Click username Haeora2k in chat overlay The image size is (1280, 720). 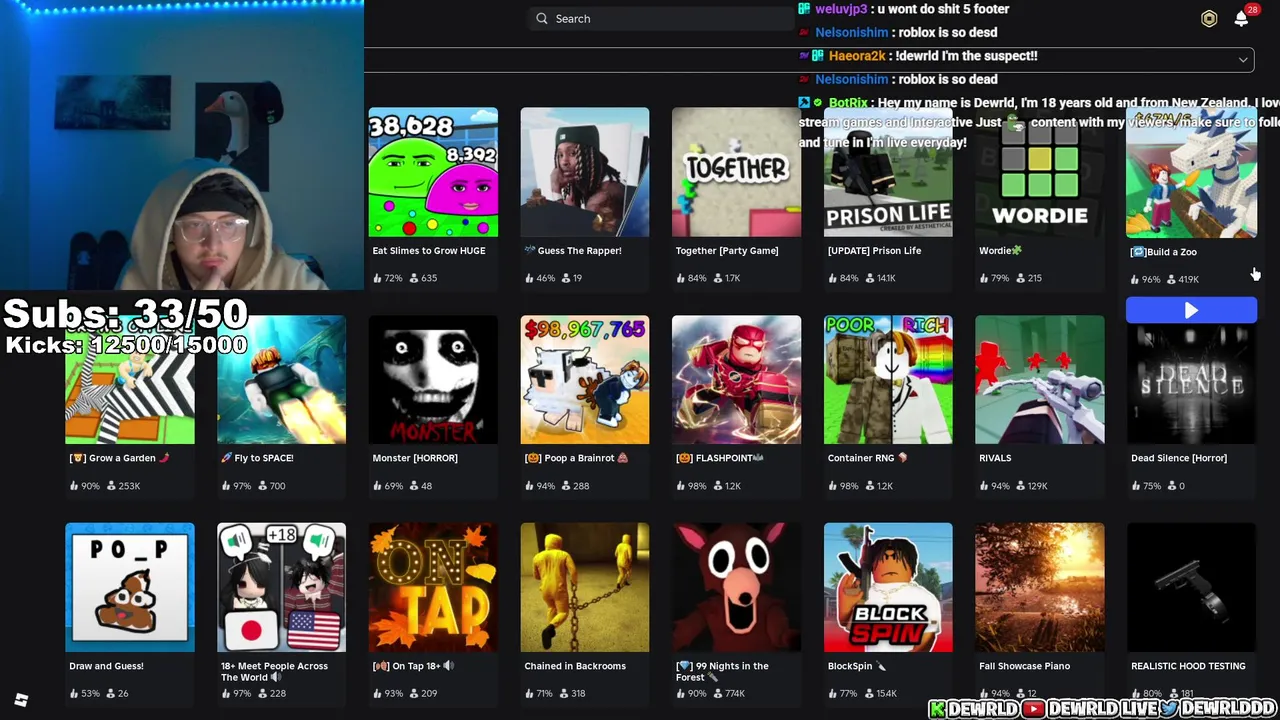tap(857, 56)
